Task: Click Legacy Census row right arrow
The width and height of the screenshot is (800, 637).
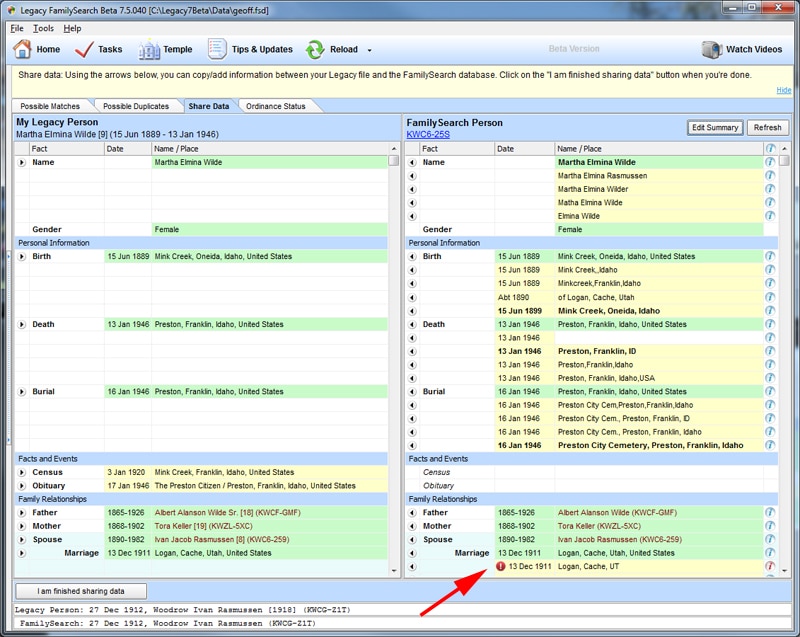Action: tap(21, 472)
